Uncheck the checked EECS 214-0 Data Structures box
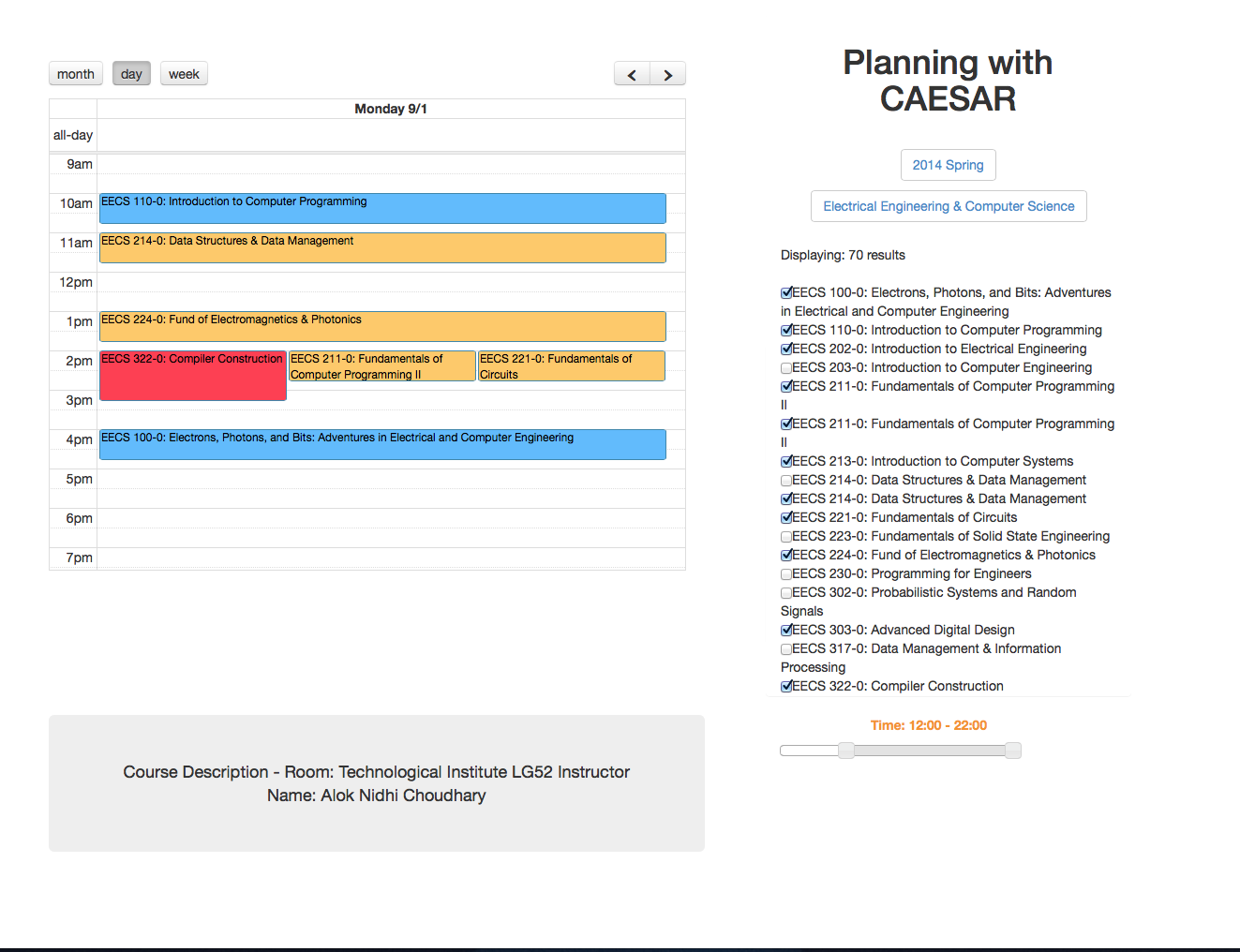Viewport: 1240px width, 952px height. tap(786, 498)
